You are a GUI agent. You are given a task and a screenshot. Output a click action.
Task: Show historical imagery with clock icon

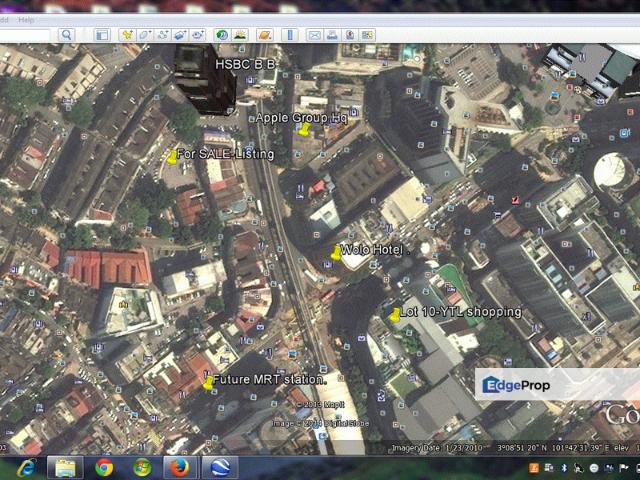pyautogui.click(x=222, y=34)
